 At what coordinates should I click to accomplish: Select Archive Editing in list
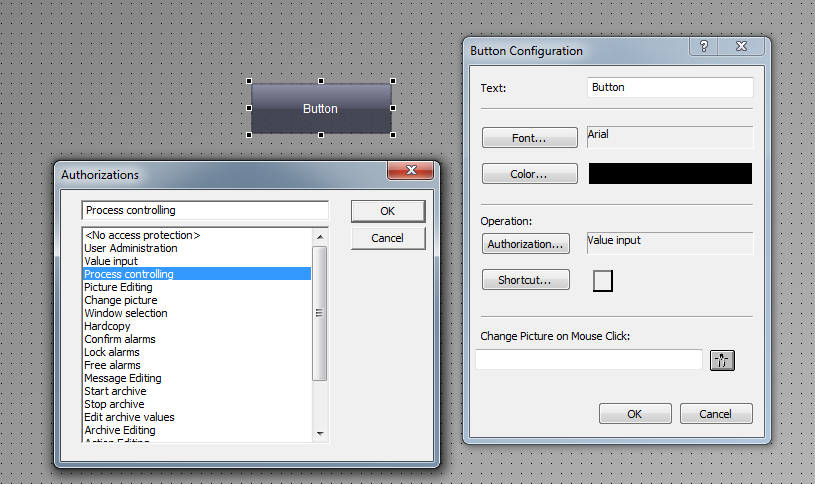[197, 430]
